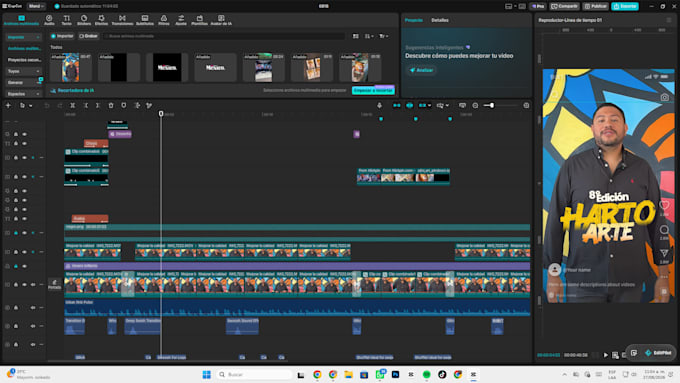
Task: Open the Stickers tab
Action: coord(84,20)
